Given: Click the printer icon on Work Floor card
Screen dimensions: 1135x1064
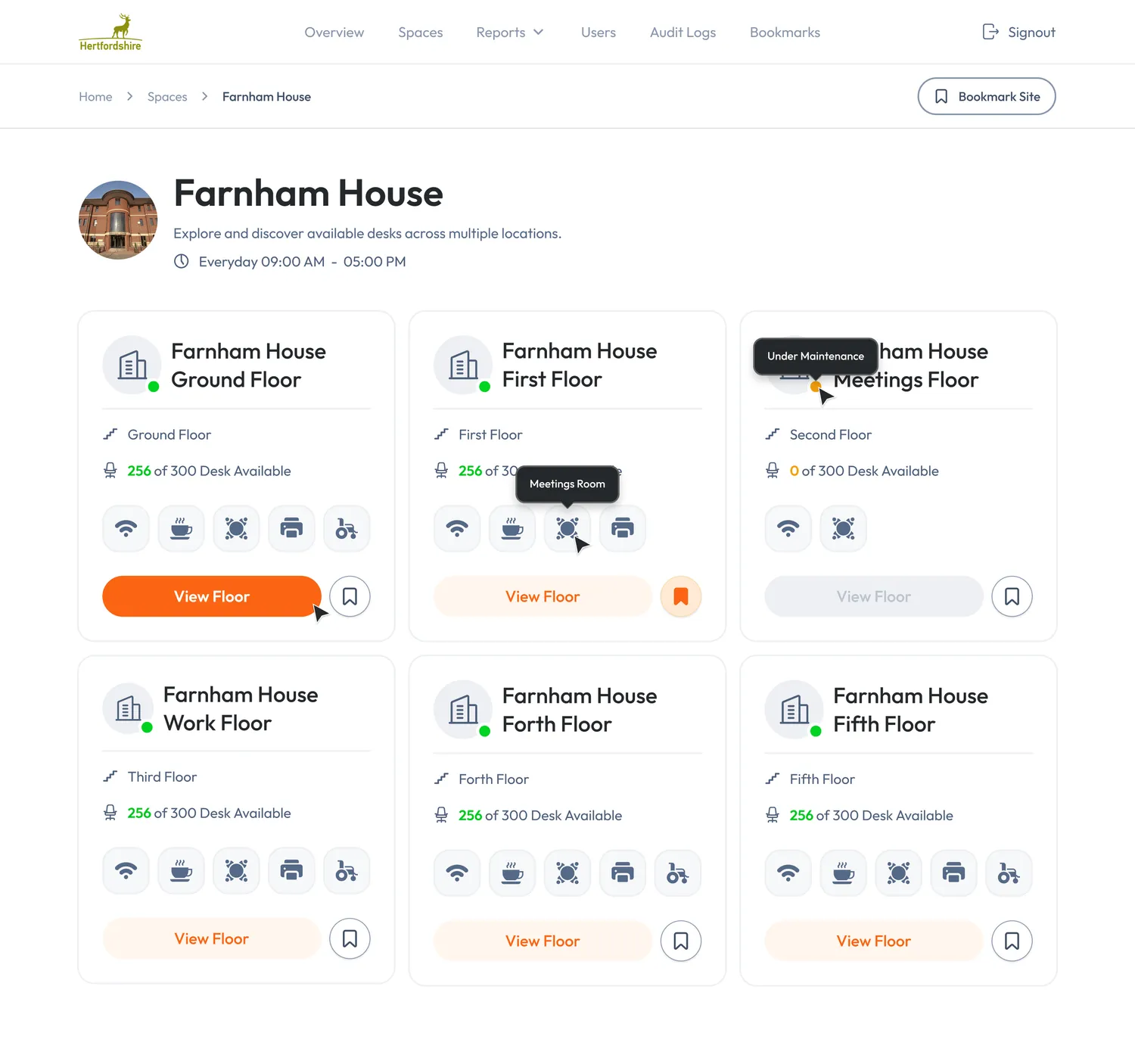Looking at the screenshot, I should coord(291,871).
